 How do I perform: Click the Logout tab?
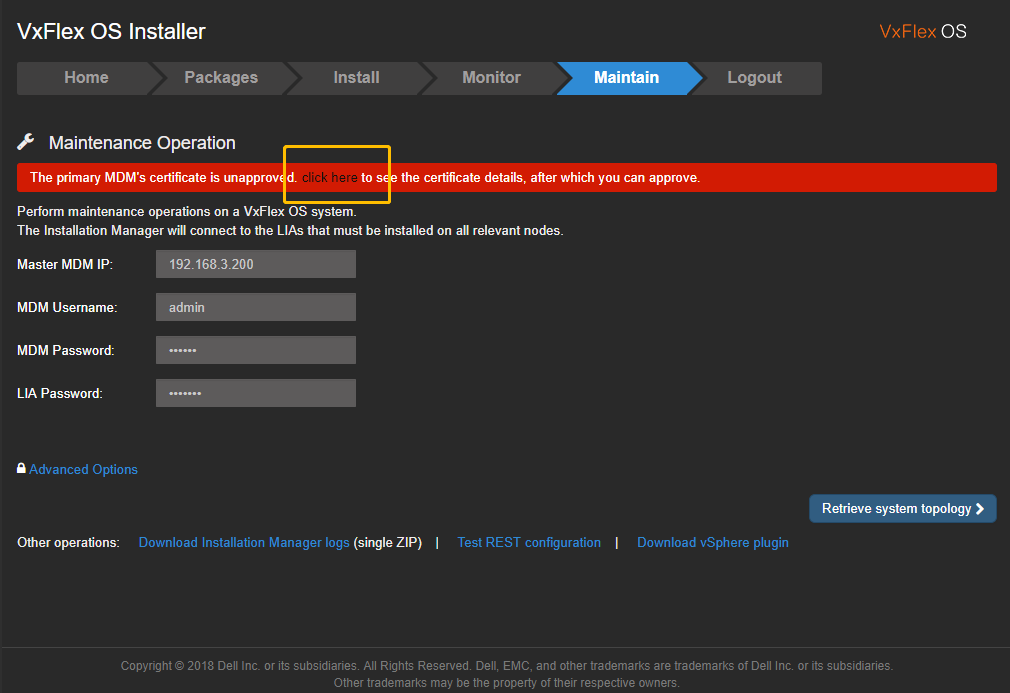(x=755, y=78)
